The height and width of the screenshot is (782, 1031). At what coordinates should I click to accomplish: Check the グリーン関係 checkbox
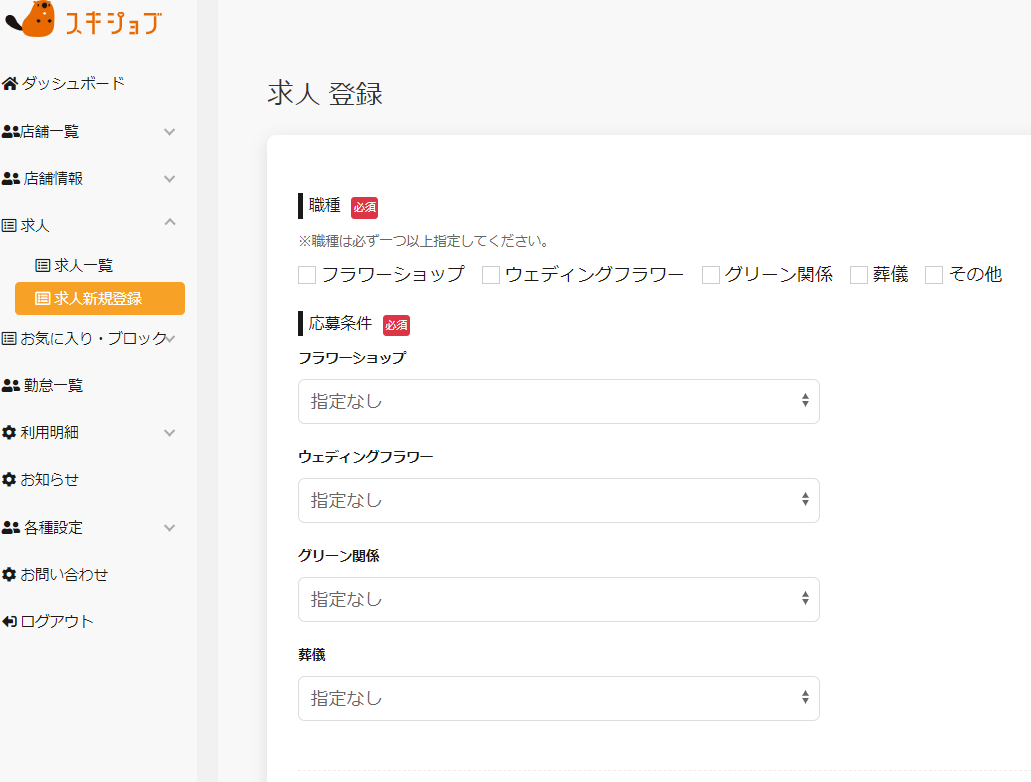click(x=711, y=275)
